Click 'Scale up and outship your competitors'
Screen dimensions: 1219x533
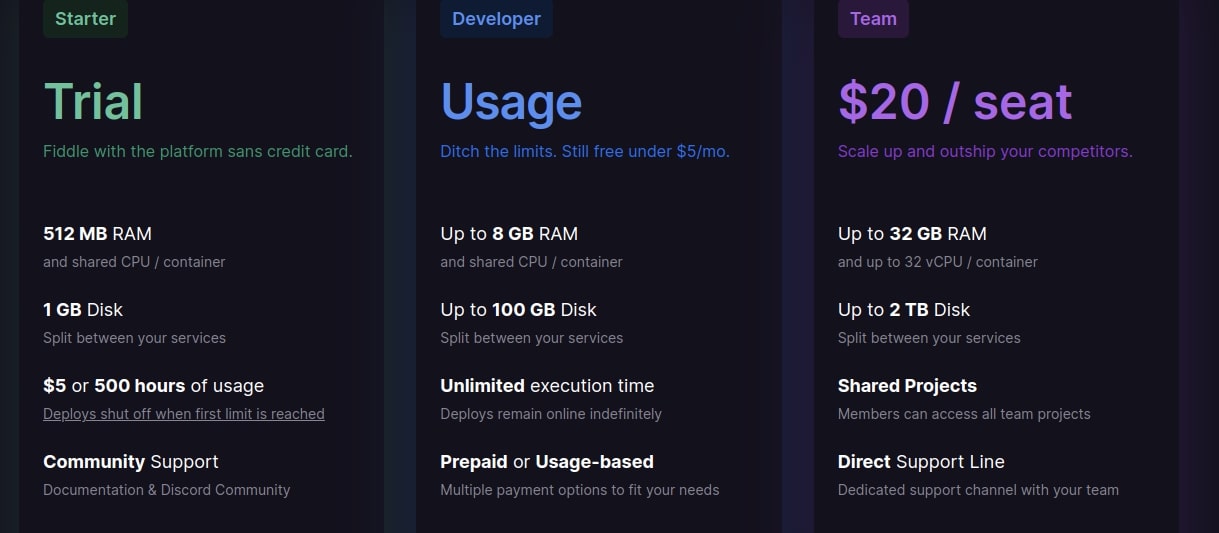click(x=985, y=152)
